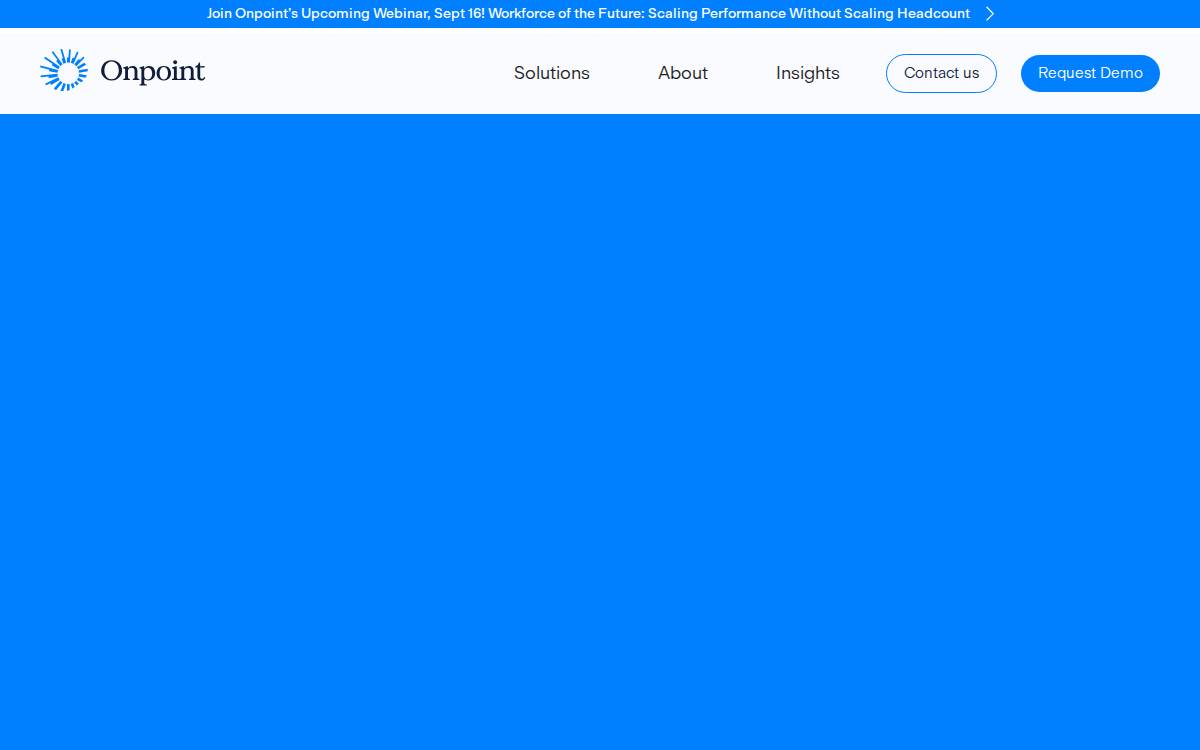Click the Request Demo button
Image resolution: width=1200 pixels, height=750 pixels.
pyautogui.click(x=1090, y=73)
